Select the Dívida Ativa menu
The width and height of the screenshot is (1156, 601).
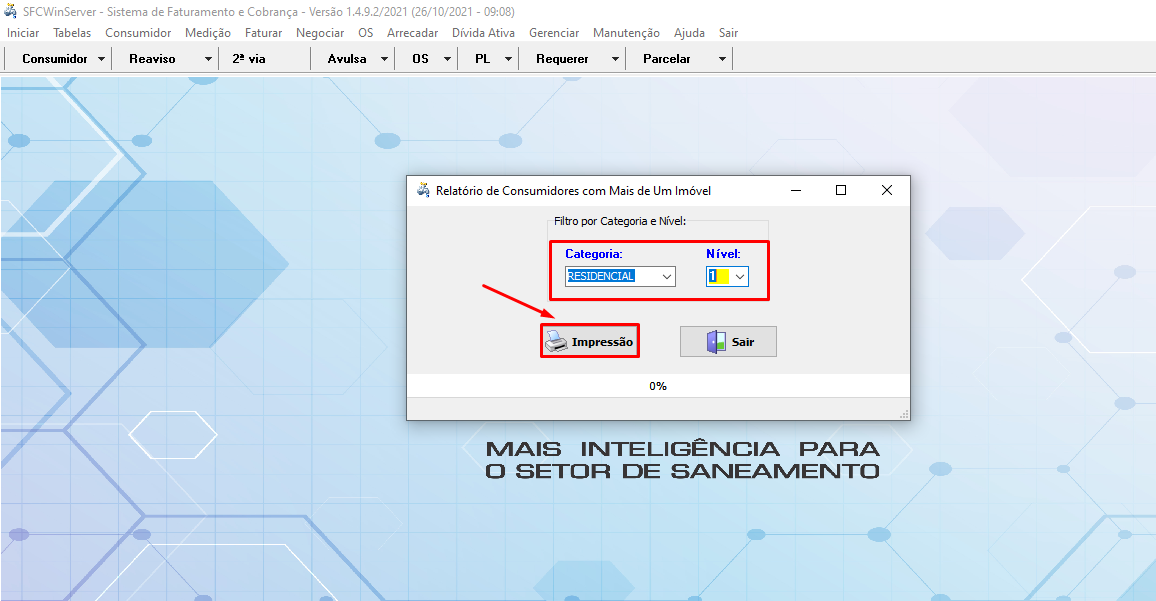click(x=483, y=33)
